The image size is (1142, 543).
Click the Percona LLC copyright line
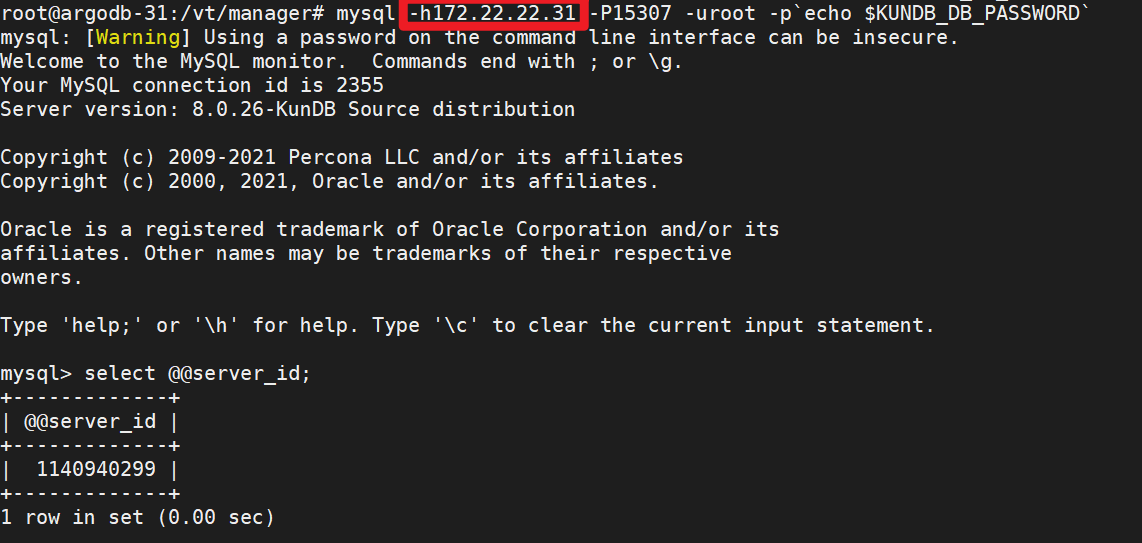tap(341, 157)
